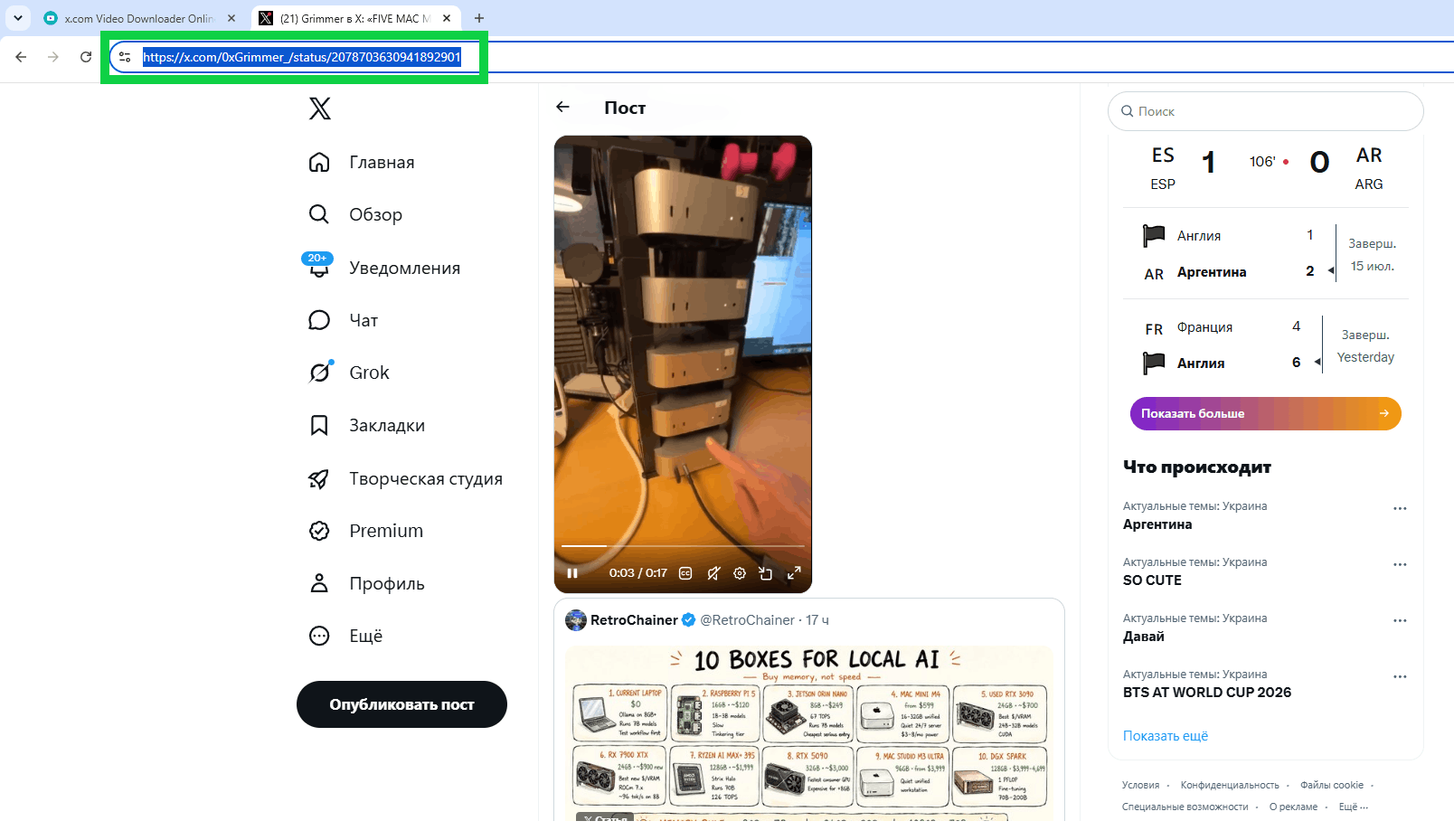Click the Опубликовать пост button
Image resolution: width=1454 pixels, height=840 pixels.
tap(401, 704)
